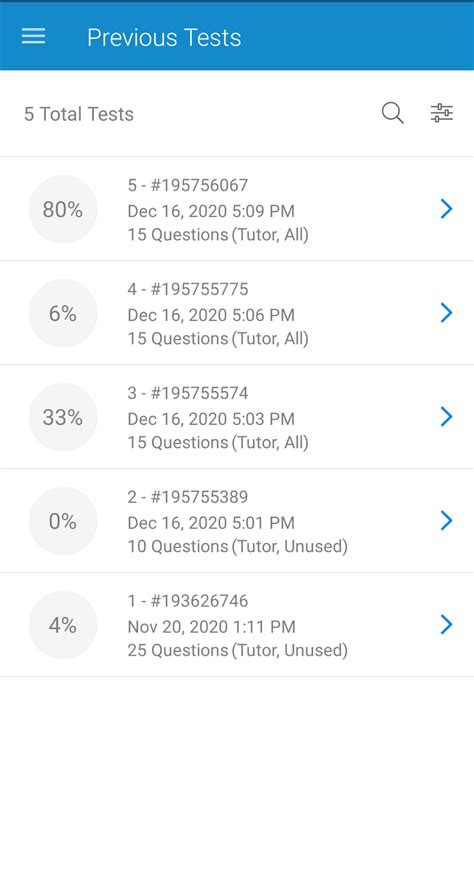Expand test 5 with its chevron arrow
This screenshot has height=889, width=474.
coord(447,209)
